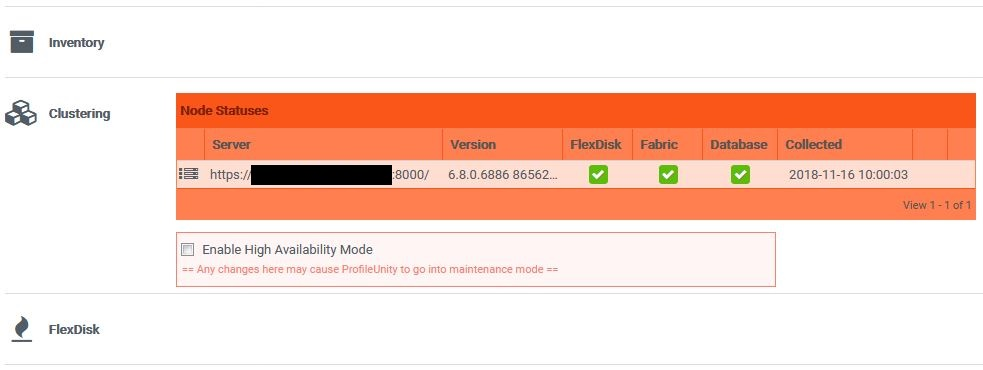The height and width of the screenshot is (370, 983).
Task: Click the FlexDisk flame icon
Action: pos(22,329)
